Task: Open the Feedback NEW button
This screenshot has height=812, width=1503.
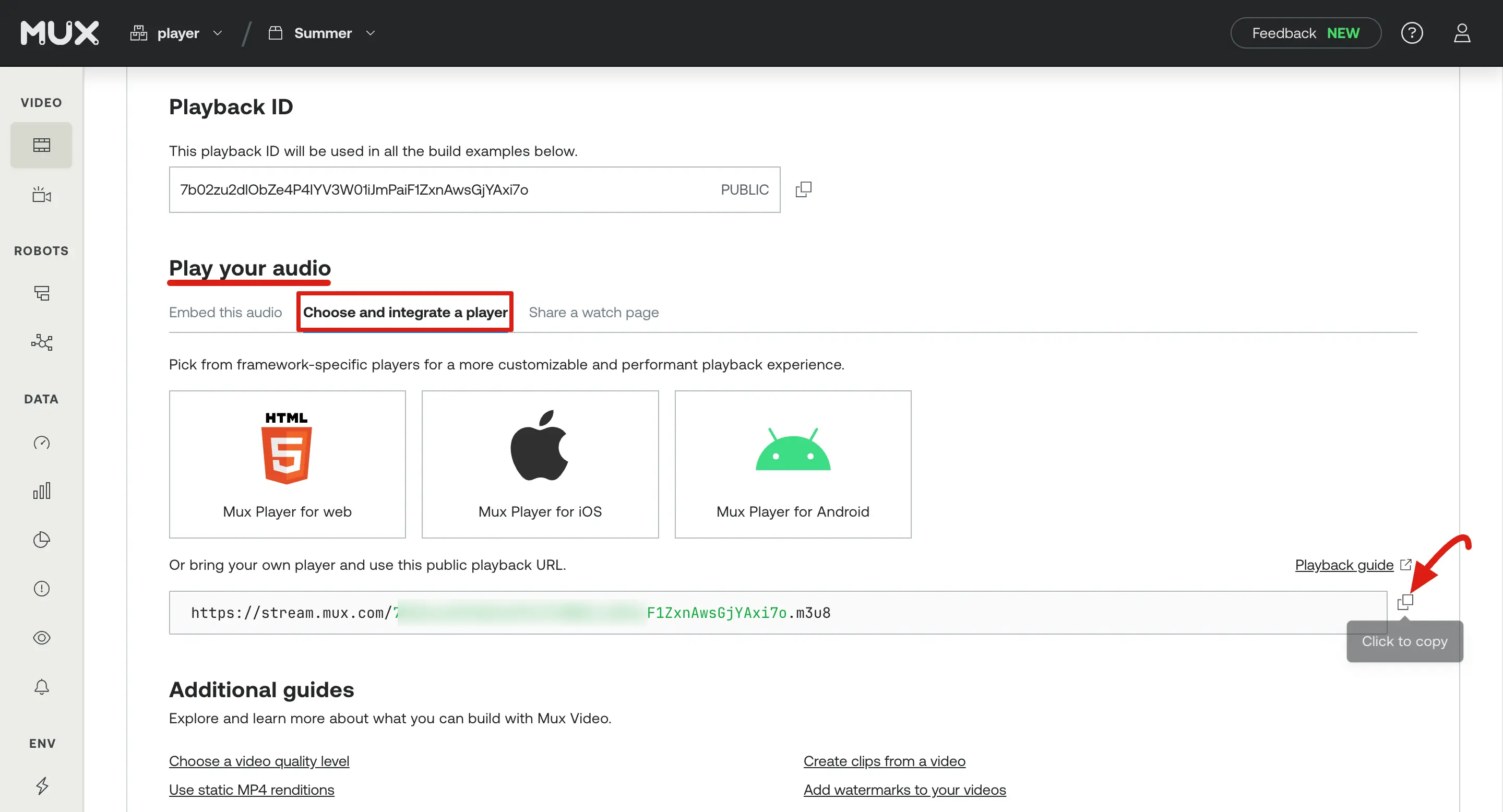Action: (1306, 33)
